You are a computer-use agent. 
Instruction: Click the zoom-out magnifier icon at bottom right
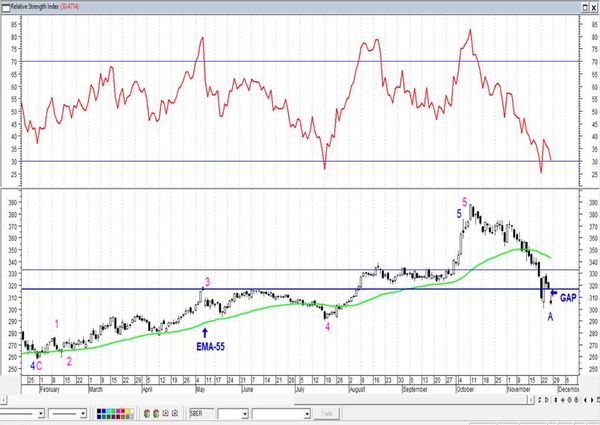pos(576,400)
